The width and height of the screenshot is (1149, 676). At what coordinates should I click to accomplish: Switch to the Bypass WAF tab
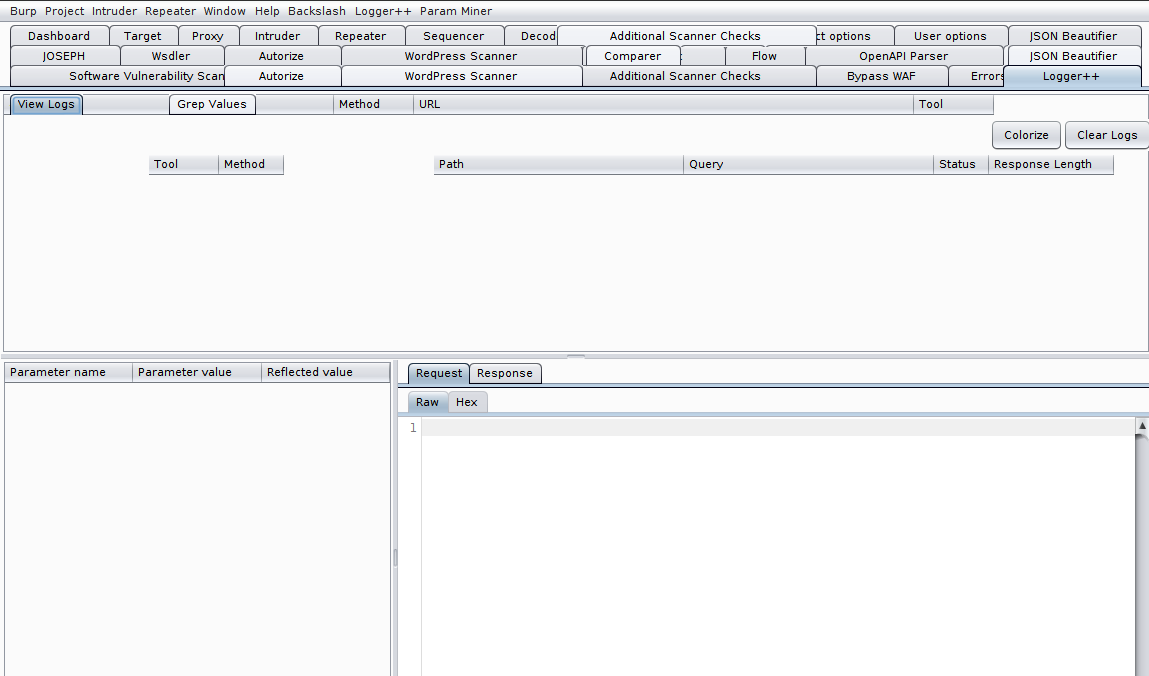(x=880, y=75)
